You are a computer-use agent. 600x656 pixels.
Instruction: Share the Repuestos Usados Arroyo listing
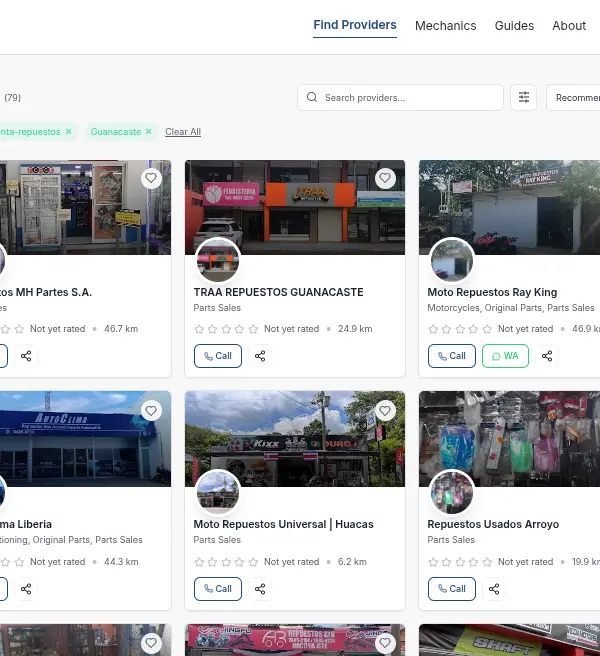pos(494,589)
